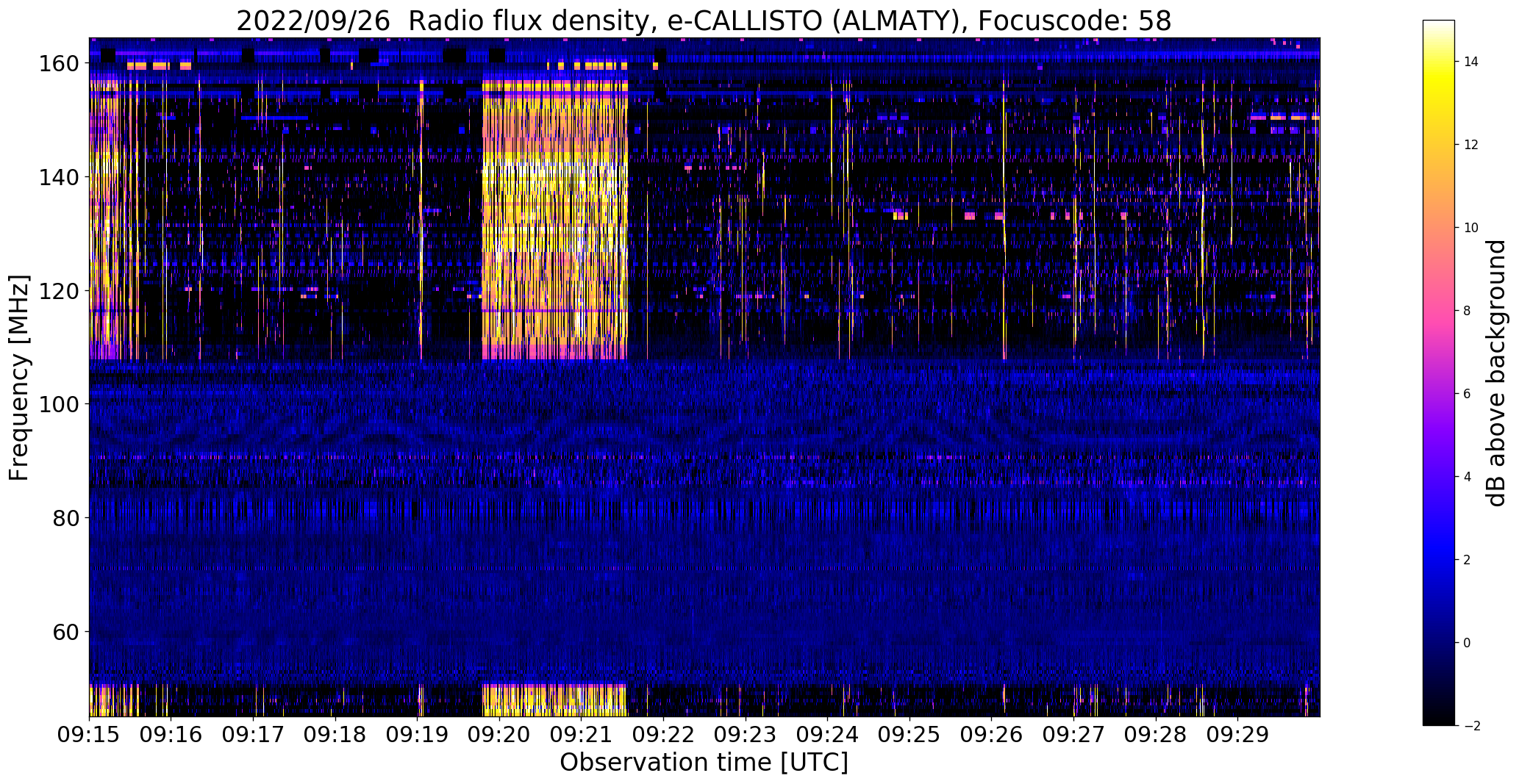Click the 09:15 time tick label
Image resolution: width=1519 pixels, height=784 pixels.
(90, 735)
